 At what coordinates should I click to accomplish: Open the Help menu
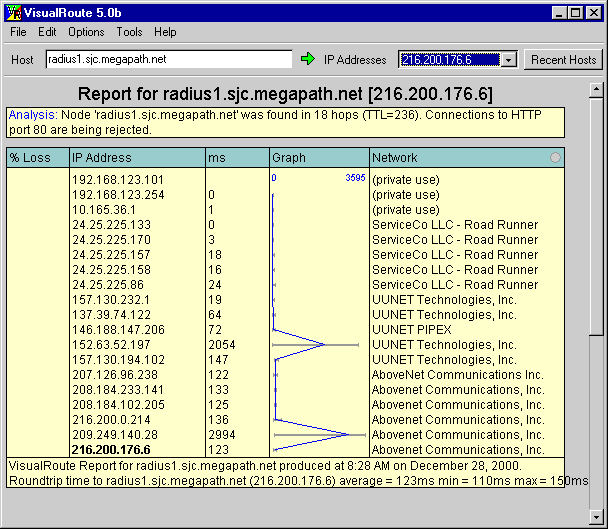pos(165,32)
